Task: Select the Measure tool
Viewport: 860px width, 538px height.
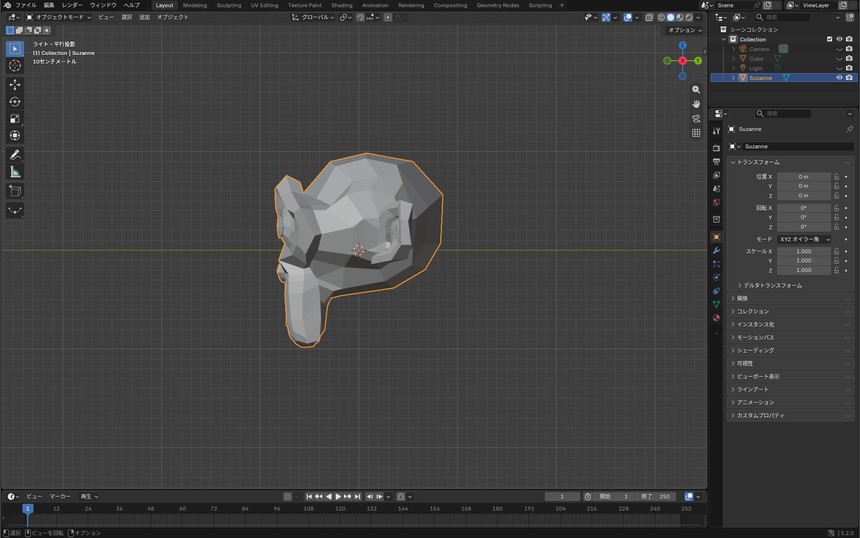Action: [15, 172]
